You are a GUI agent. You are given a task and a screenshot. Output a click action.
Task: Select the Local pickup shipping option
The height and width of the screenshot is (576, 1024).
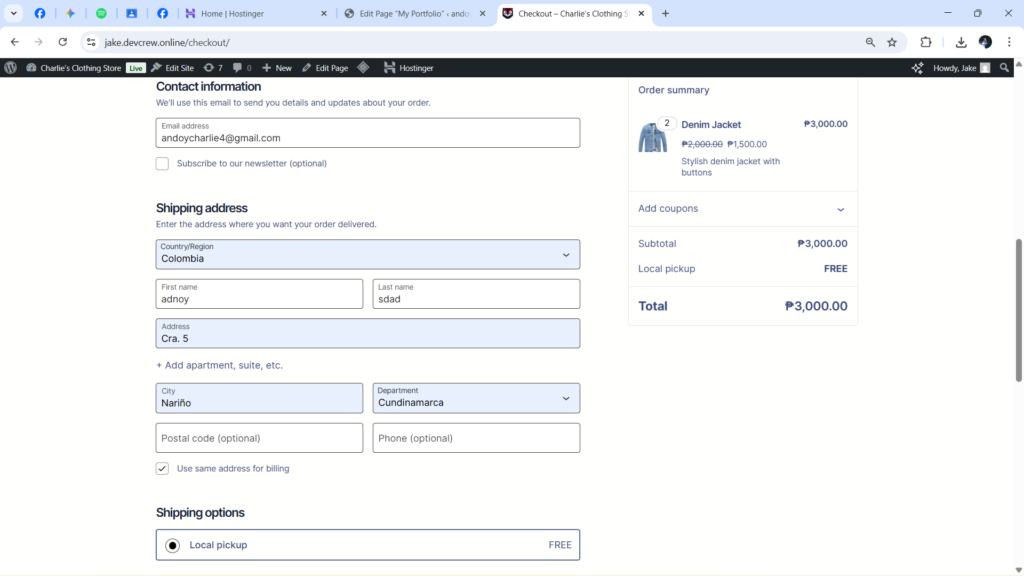coord(173,545)
